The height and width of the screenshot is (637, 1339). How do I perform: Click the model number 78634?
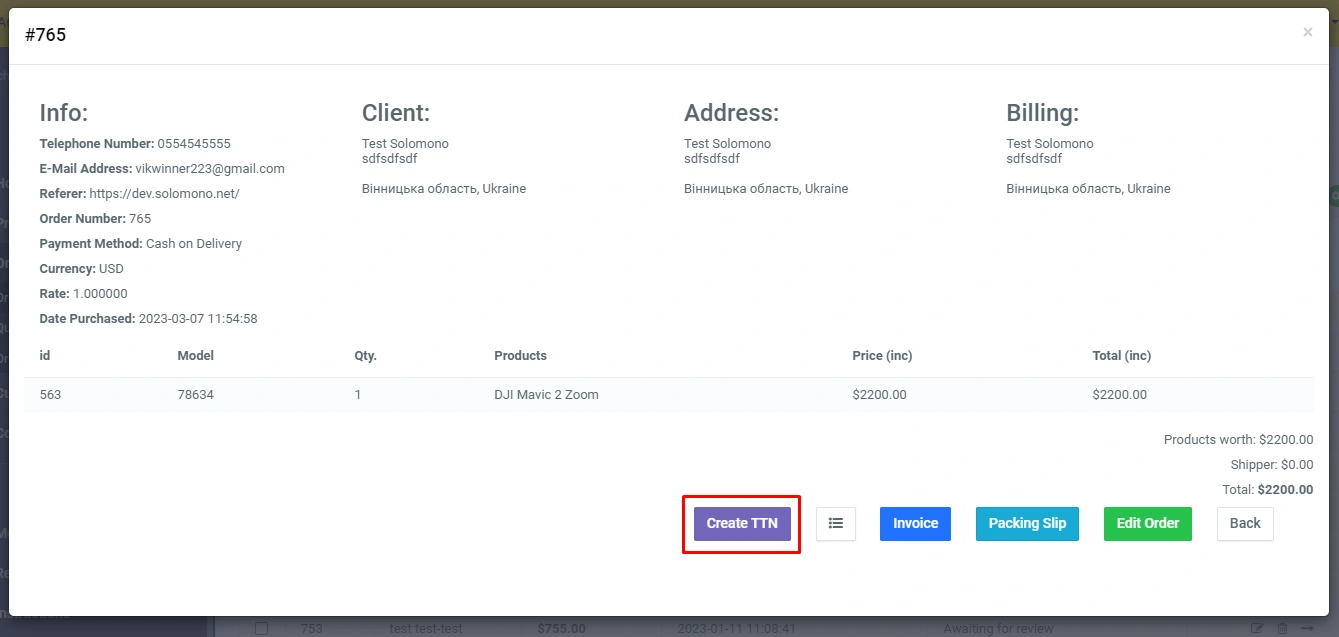tap(195, 395)
